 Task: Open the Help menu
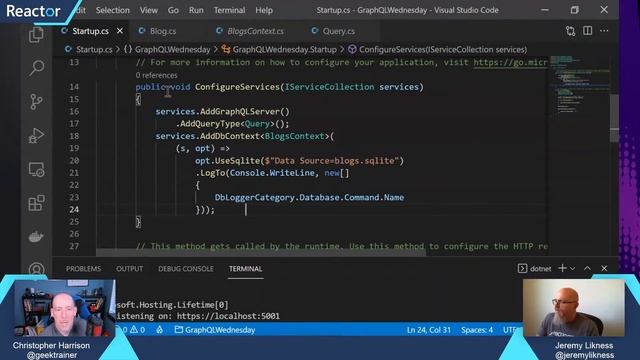(x=264, y=10)
